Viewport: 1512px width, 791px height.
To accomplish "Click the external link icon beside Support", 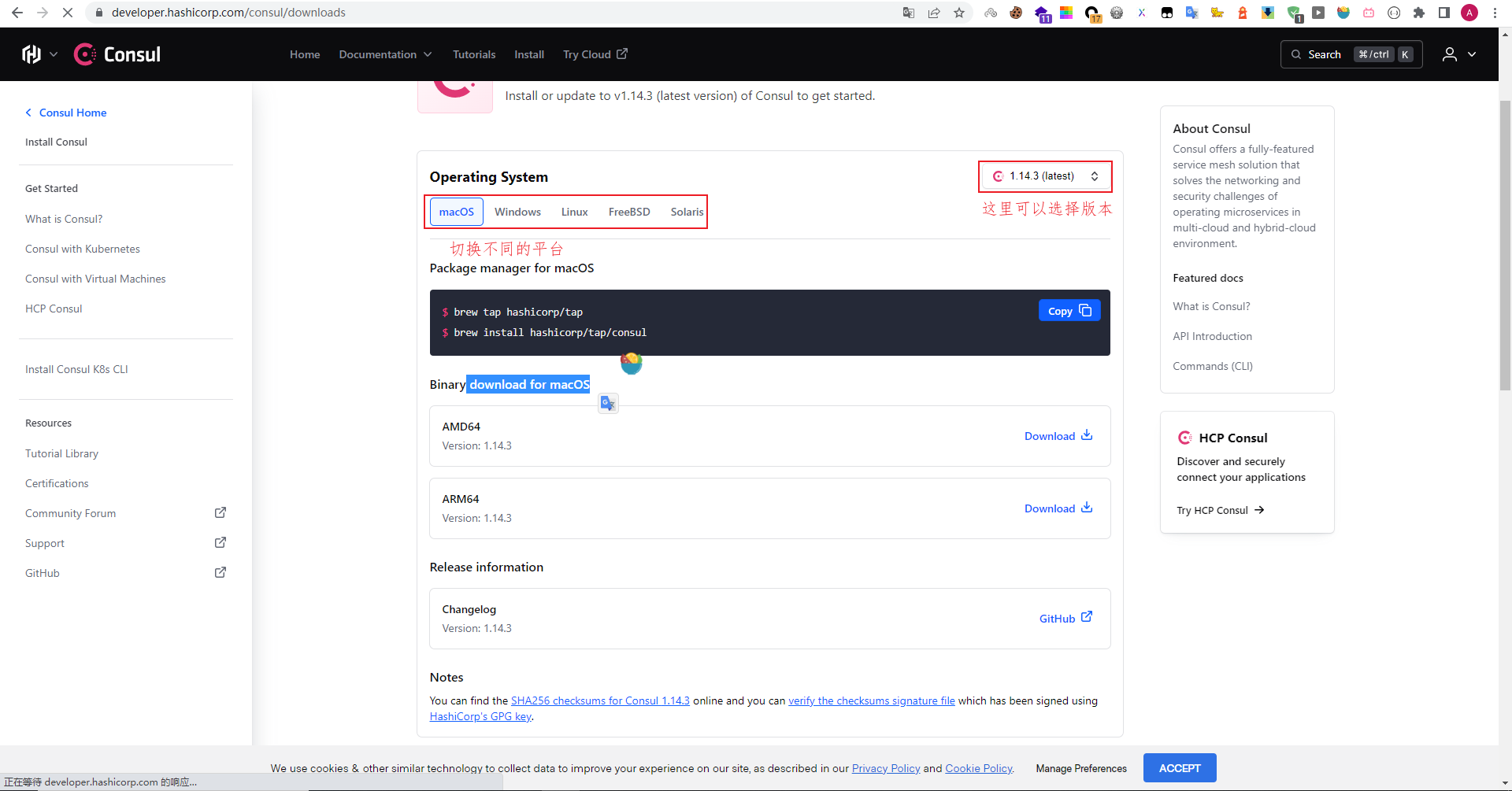I will 220,543.
